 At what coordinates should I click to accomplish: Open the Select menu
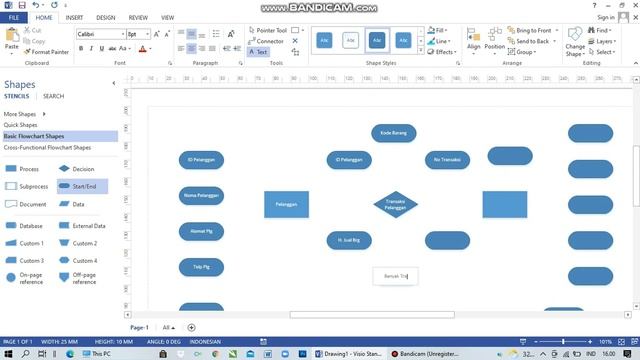602,52
